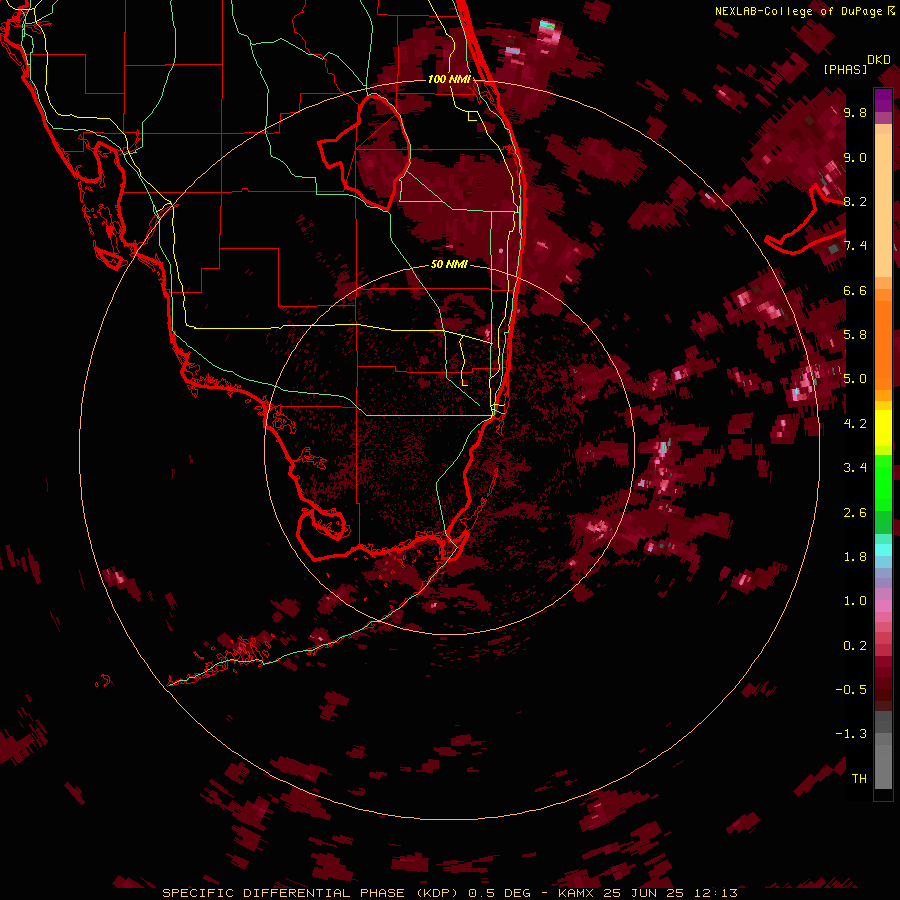Click the 1.8 color scale value
900x900 pixels.
pos(855,557)
